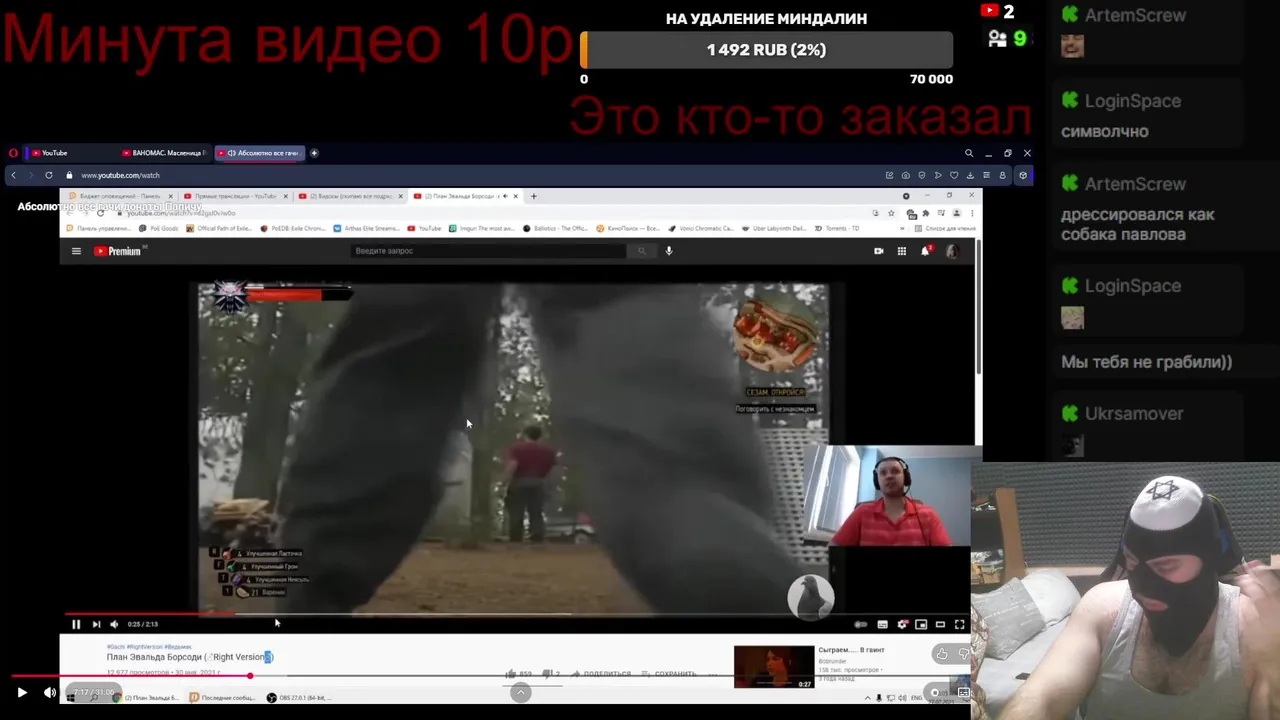1280x720 pixels.
Task: Open YouTube hamburger guide menu
Action: 76,251
